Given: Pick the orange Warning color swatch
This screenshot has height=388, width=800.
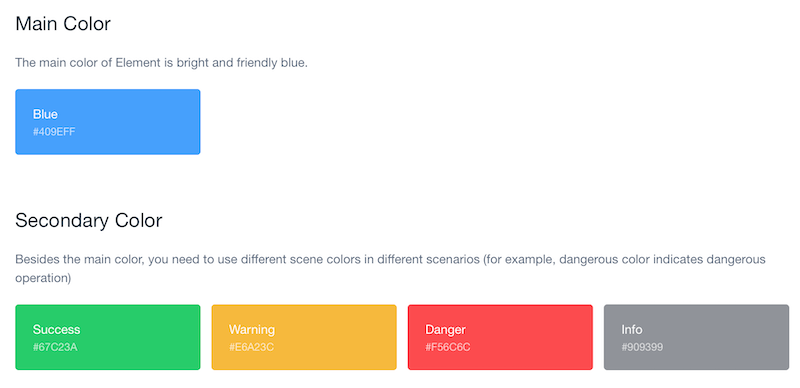Looking at the screenshot, I should point(304,337).
